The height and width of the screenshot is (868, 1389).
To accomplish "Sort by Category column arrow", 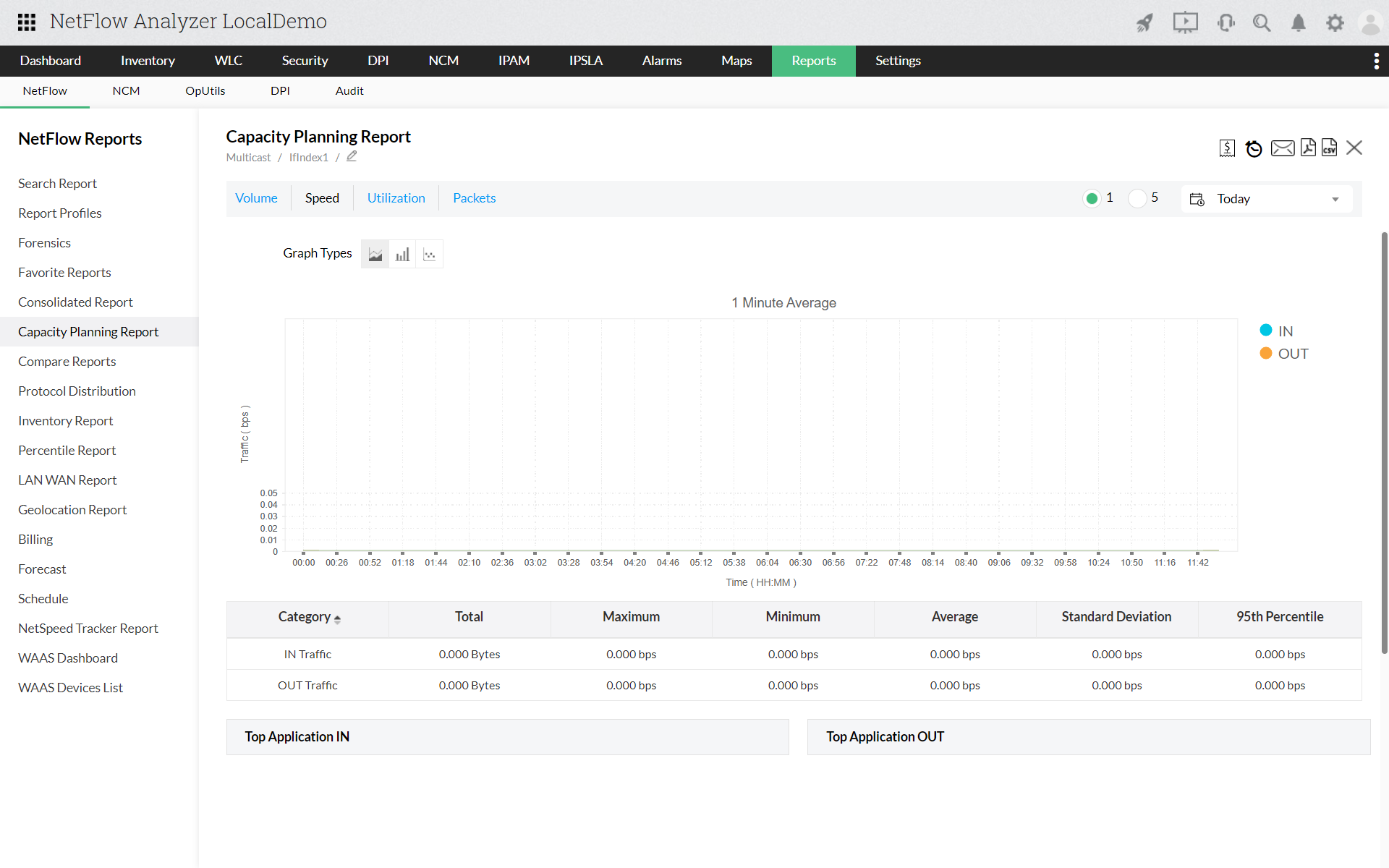I will [337, 618].
